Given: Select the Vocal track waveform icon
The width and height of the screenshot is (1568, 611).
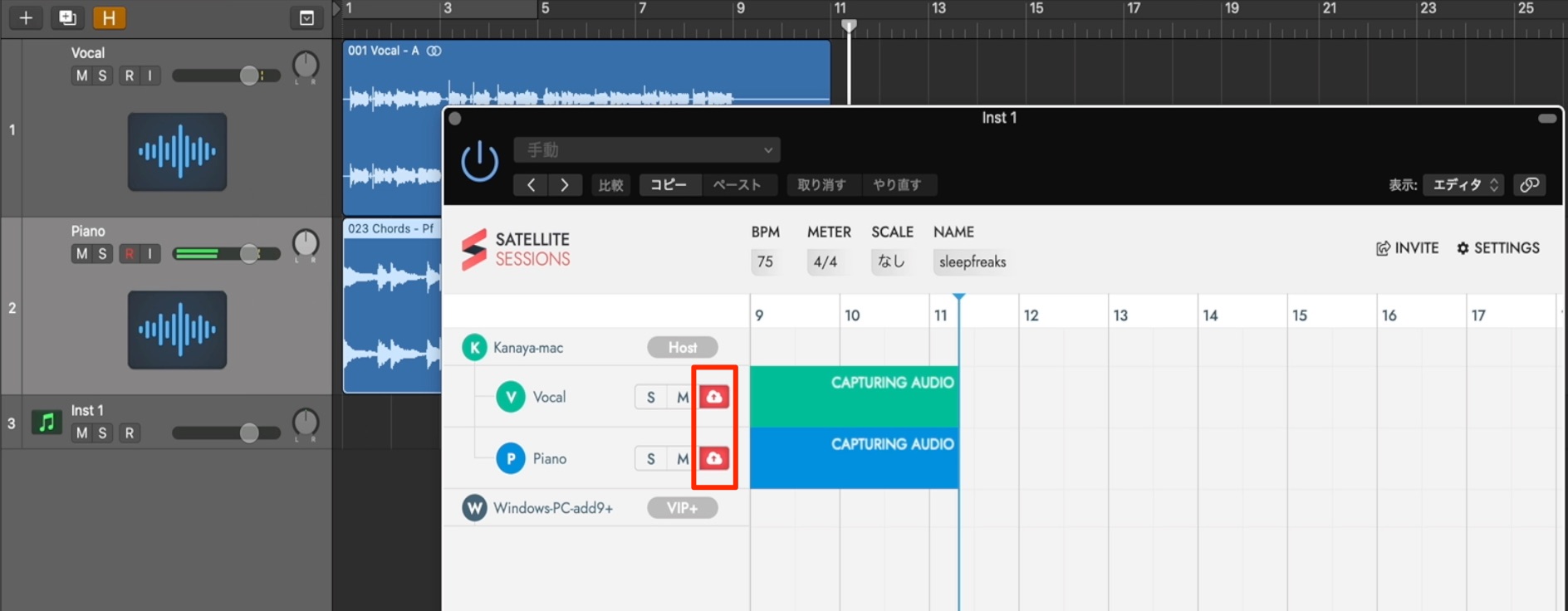Looking at the screenshot, I should (x=177, y=152).
